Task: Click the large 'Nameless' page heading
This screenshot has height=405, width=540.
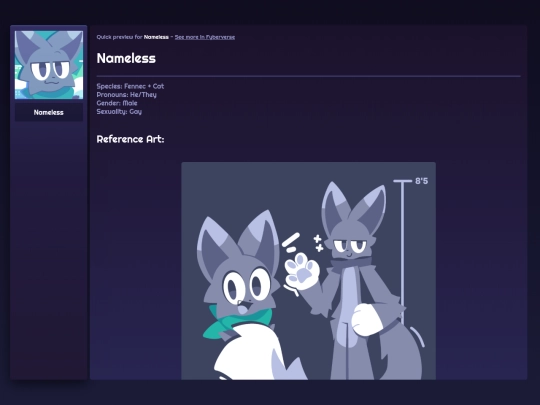Action: [x=126, y=58]
